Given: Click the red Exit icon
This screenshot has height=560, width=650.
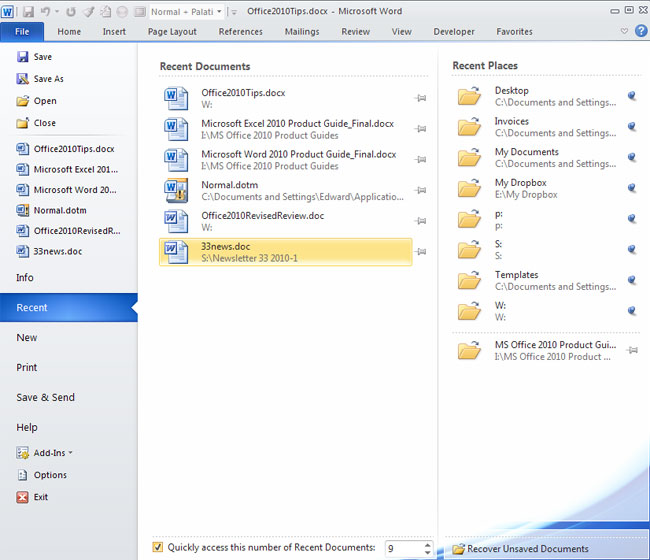Looking at the screenshot, I should click(22, 497).
